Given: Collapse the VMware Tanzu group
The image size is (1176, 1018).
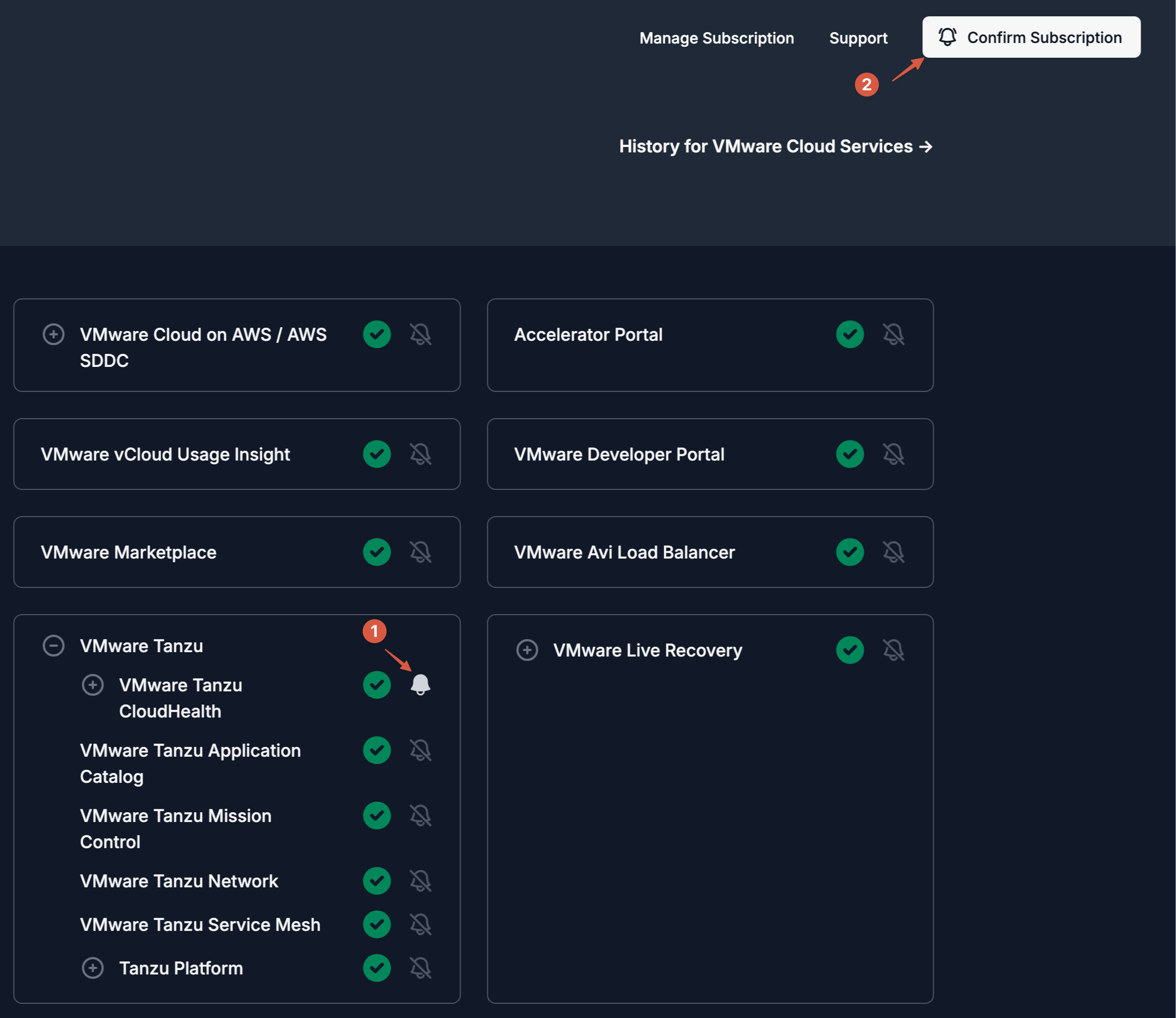Looking at the screenshot, I should pyautogui.click(x=53, y=645).
